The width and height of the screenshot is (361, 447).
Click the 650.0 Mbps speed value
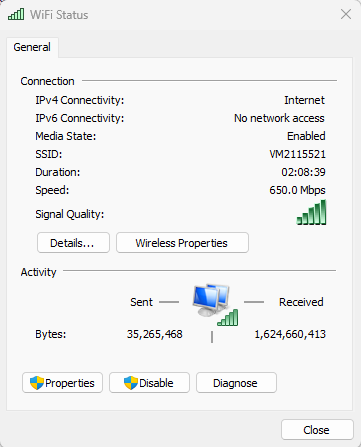tap(297, 190)
